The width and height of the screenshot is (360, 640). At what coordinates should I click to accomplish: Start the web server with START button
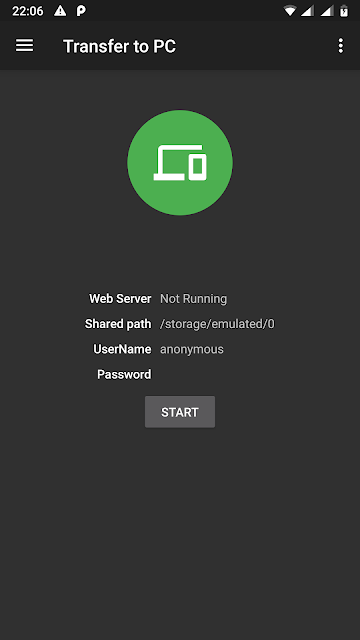pos(180,412)
